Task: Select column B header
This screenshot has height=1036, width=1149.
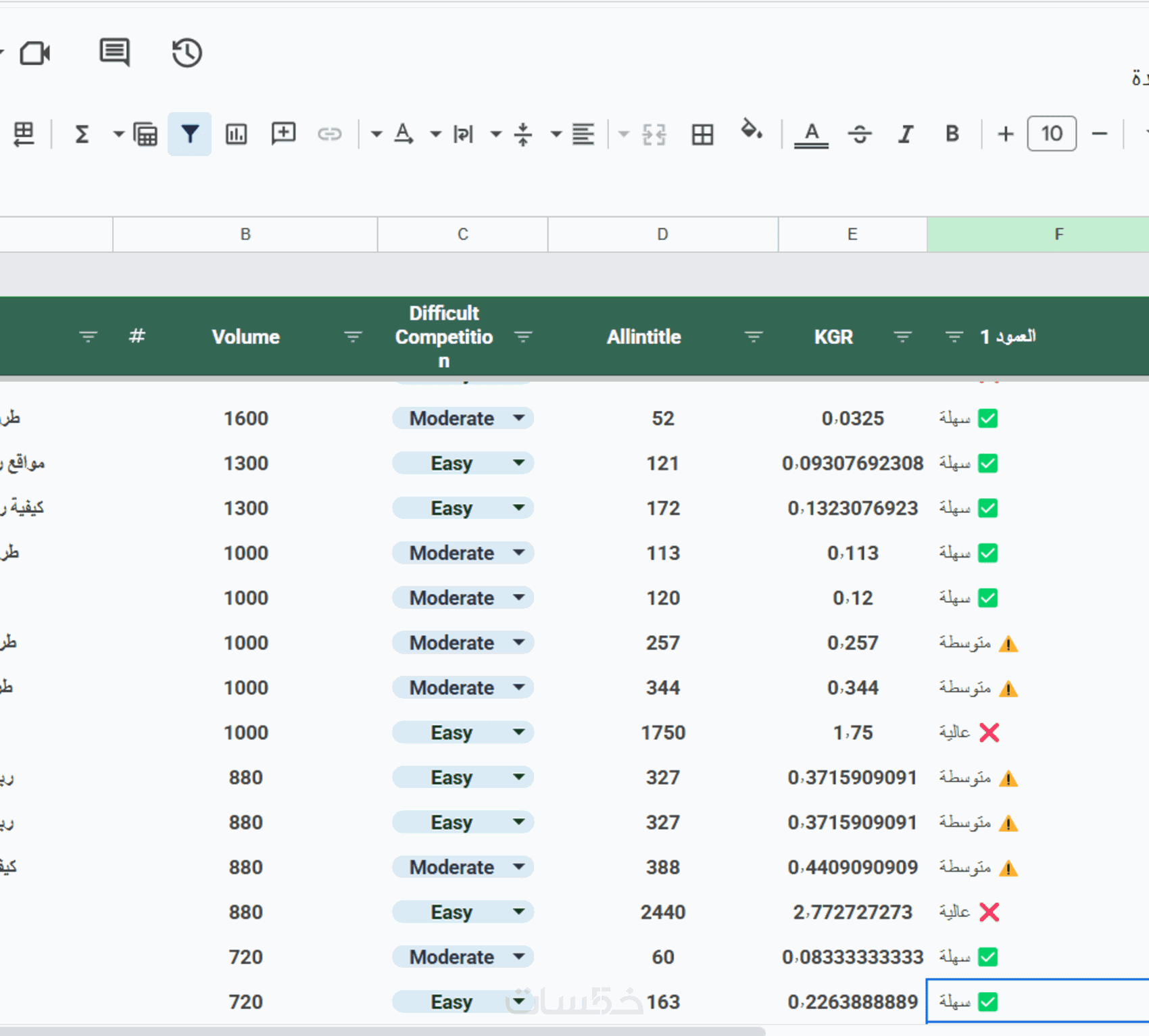Action: click(x=245, y=235)
